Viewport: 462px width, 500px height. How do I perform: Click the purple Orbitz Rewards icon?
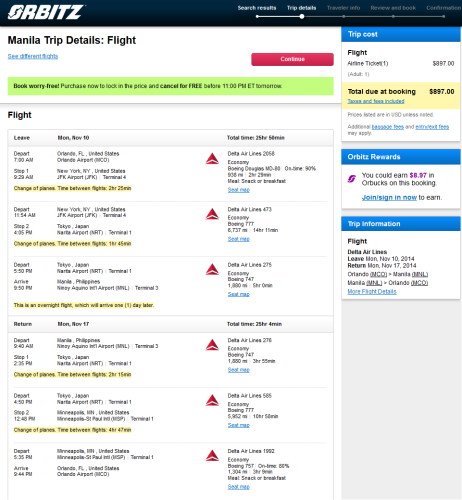tap(352, 179)
